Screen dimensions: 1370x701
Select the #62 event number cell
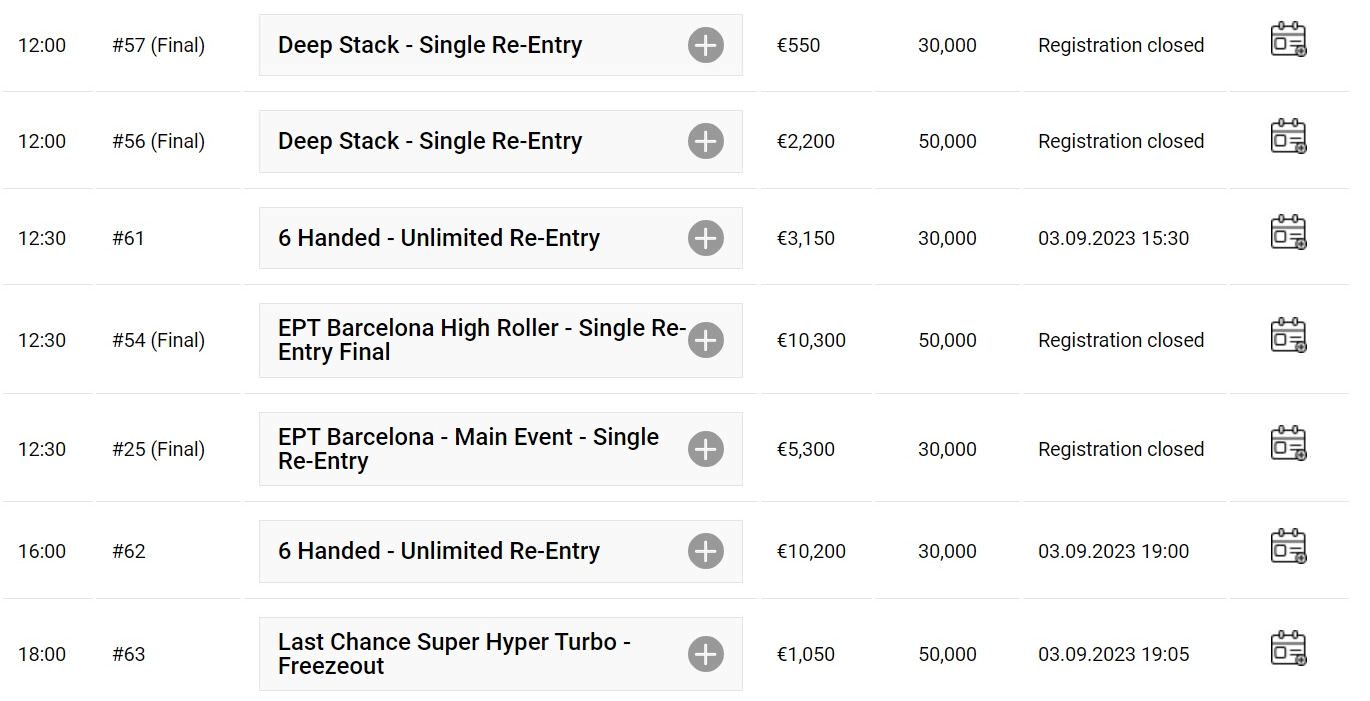tap(128, 551)
